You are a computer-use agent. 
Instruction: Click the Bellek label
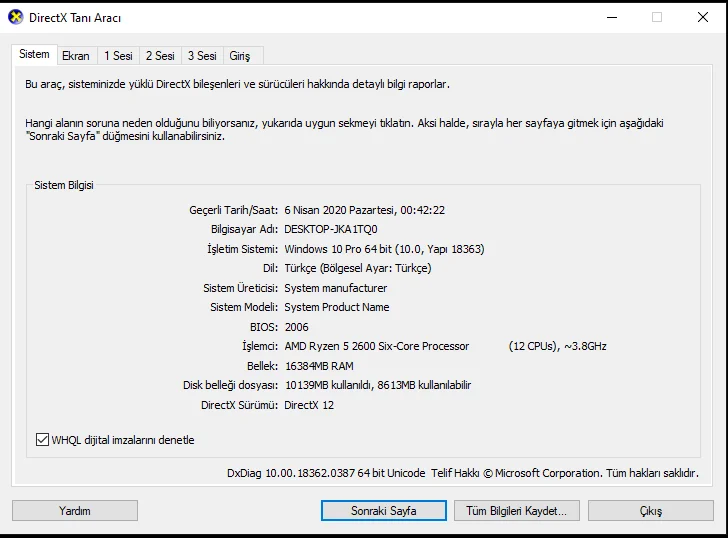(x=262, y=366)
